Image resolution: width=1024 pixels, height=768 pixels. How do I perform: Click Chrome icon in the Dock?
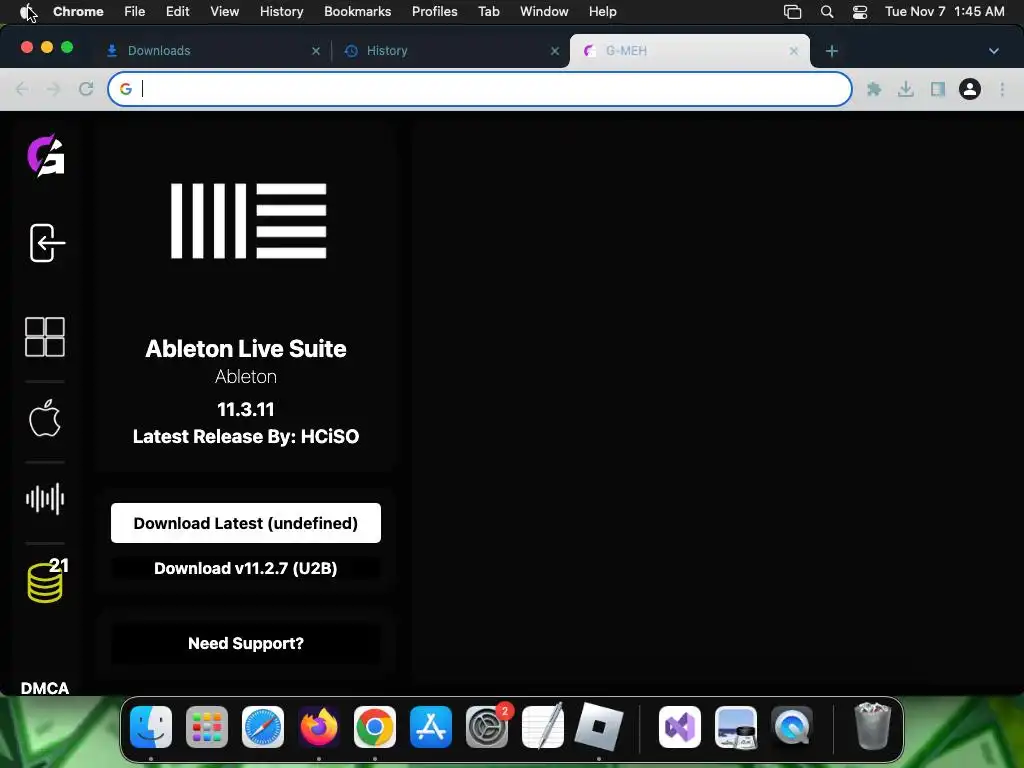[x=375, y=727]
